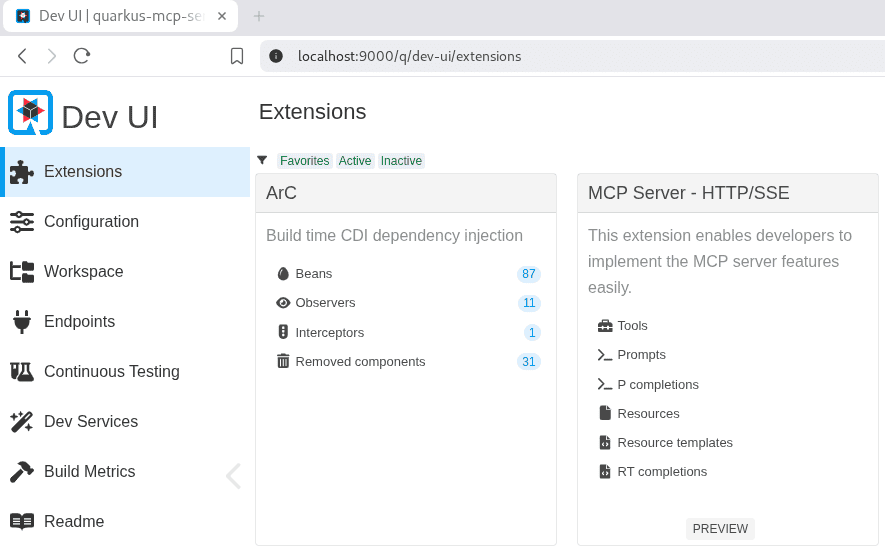The width and height of the screenshot is (885, 553).
Task: Open the Build Metrics page
Action: coord(125,472)
